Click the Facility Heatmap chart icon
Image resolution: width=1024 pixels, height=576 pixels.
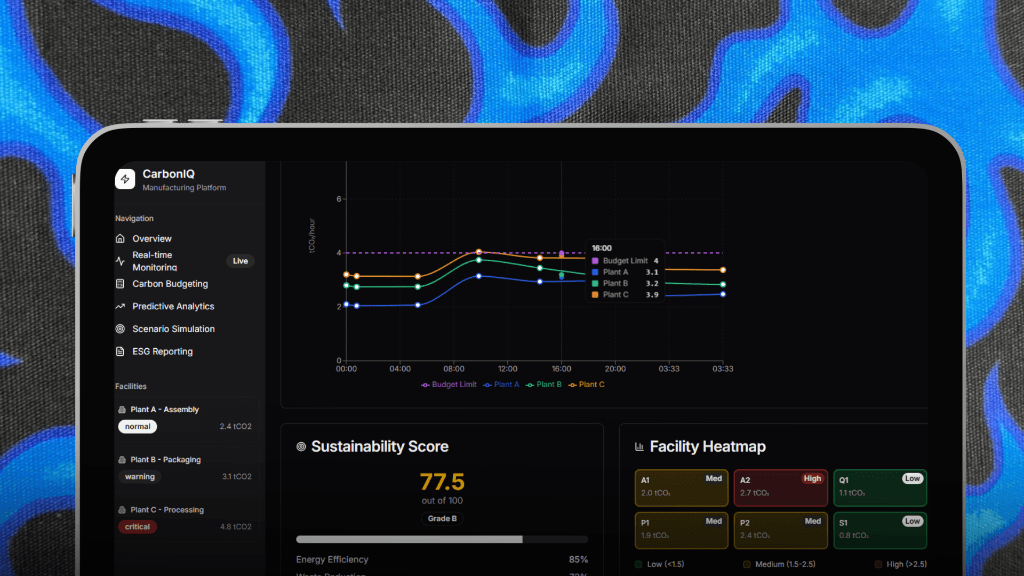(637, 447)
